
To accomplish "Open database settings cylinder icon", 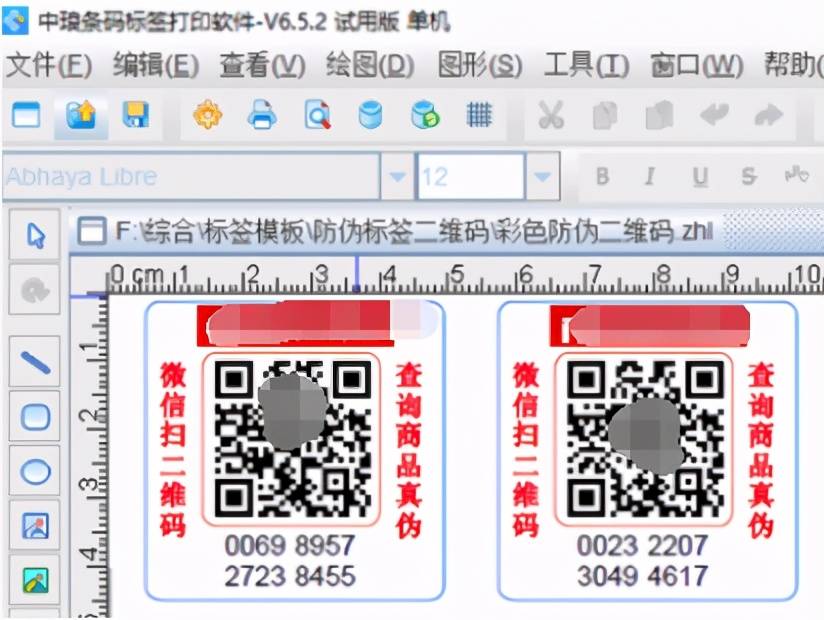I will 370,115.
